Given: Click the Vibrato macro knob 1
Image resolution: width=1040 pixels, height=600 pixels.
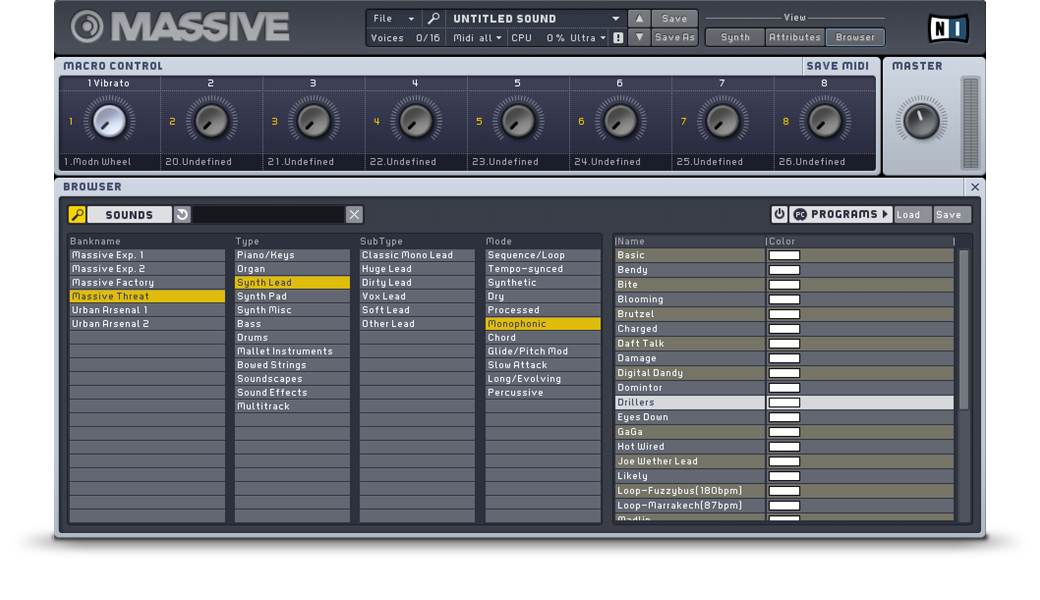Looking at the screenshot, I should 109,121.
